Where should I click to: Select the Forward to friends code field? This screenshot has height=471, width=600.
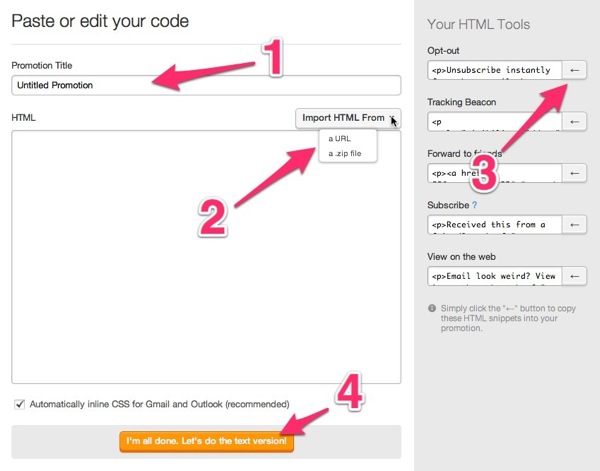click(x=494, y=173)
